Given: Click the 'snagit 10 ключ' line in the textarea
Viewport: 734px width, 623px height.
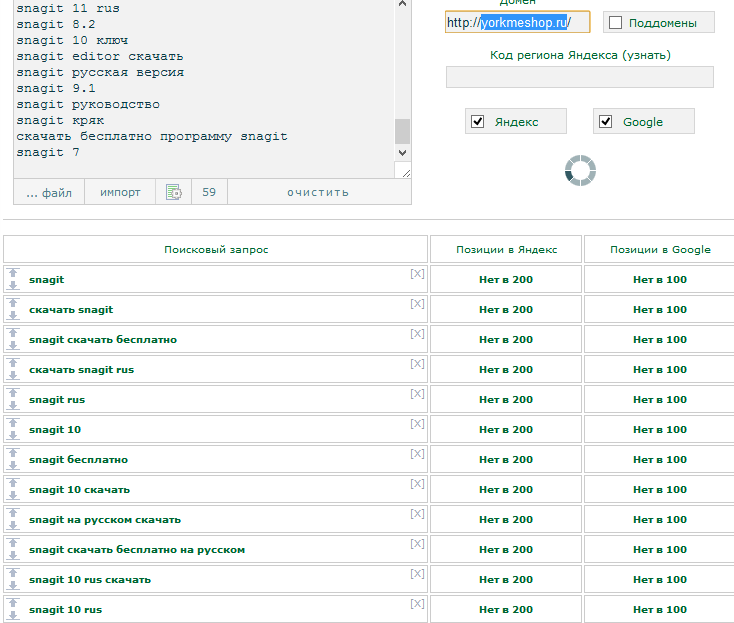Looking at the screenshot, I should tap(72, 40).
